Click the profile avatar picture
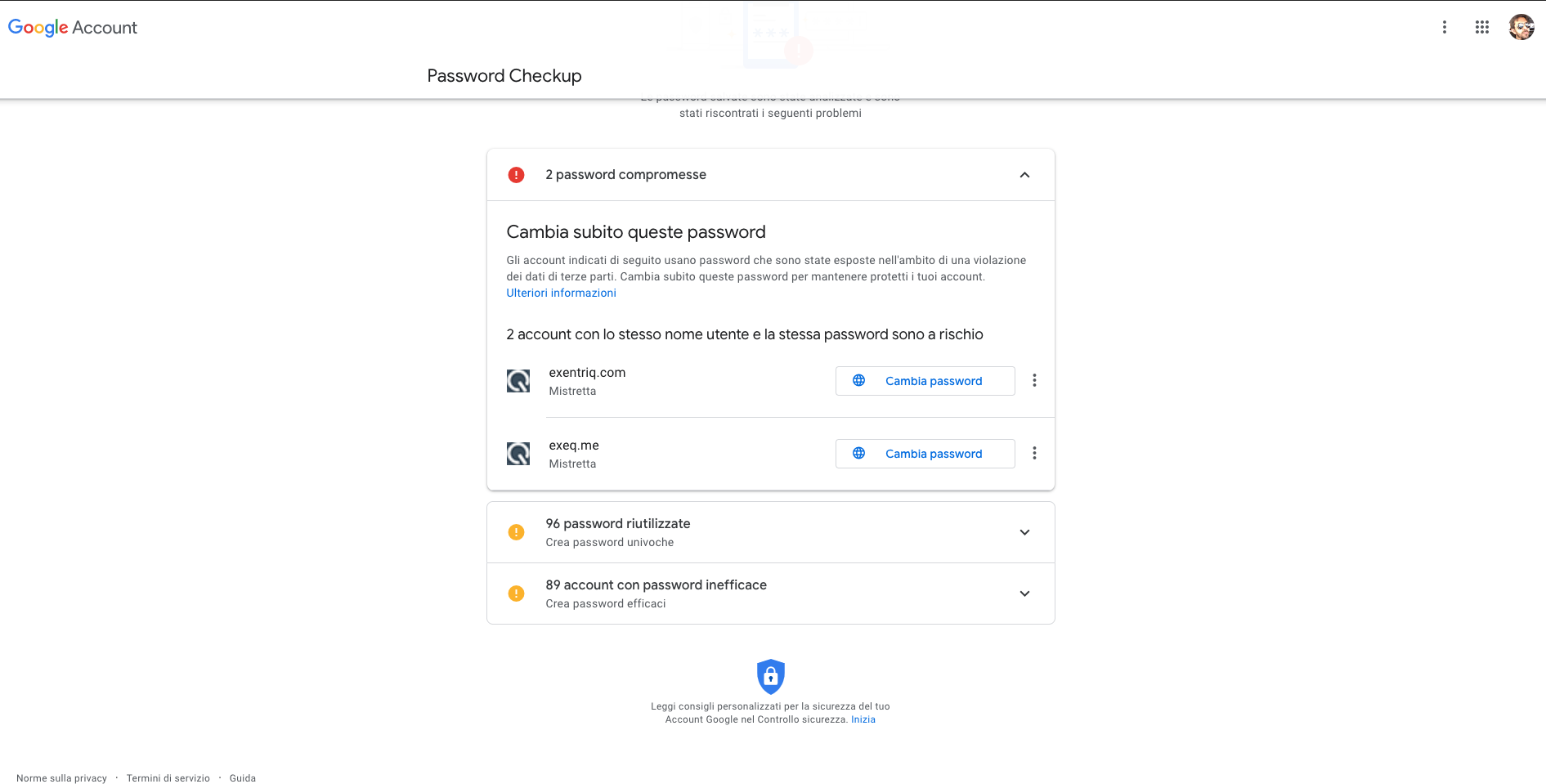This screenshot has height=784, width=1546. click(x=1521, y=27)
